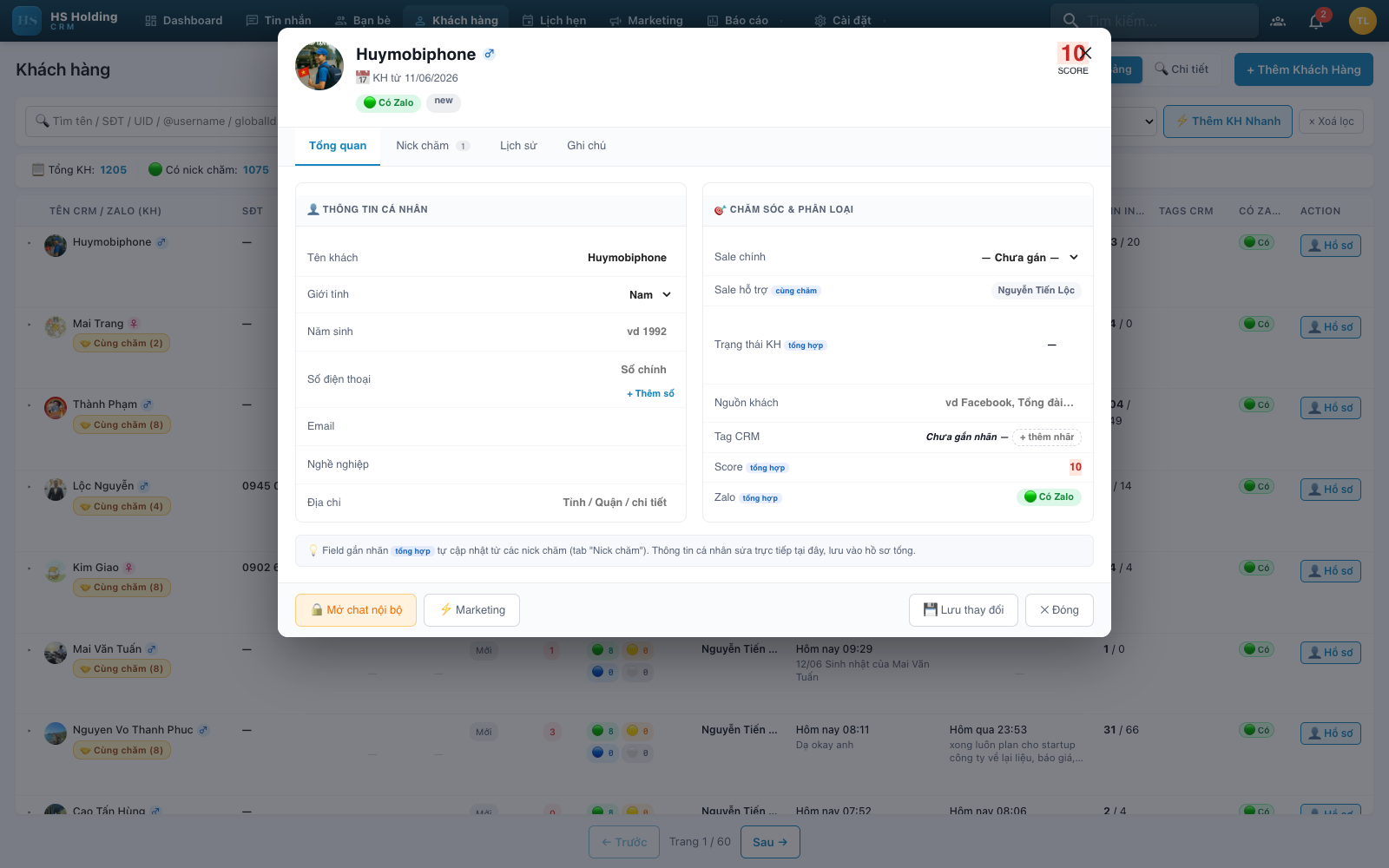Open Tin nhắn in the top navigation
This screenshot has width=1389, height=868.
click(x=279, y=21)
